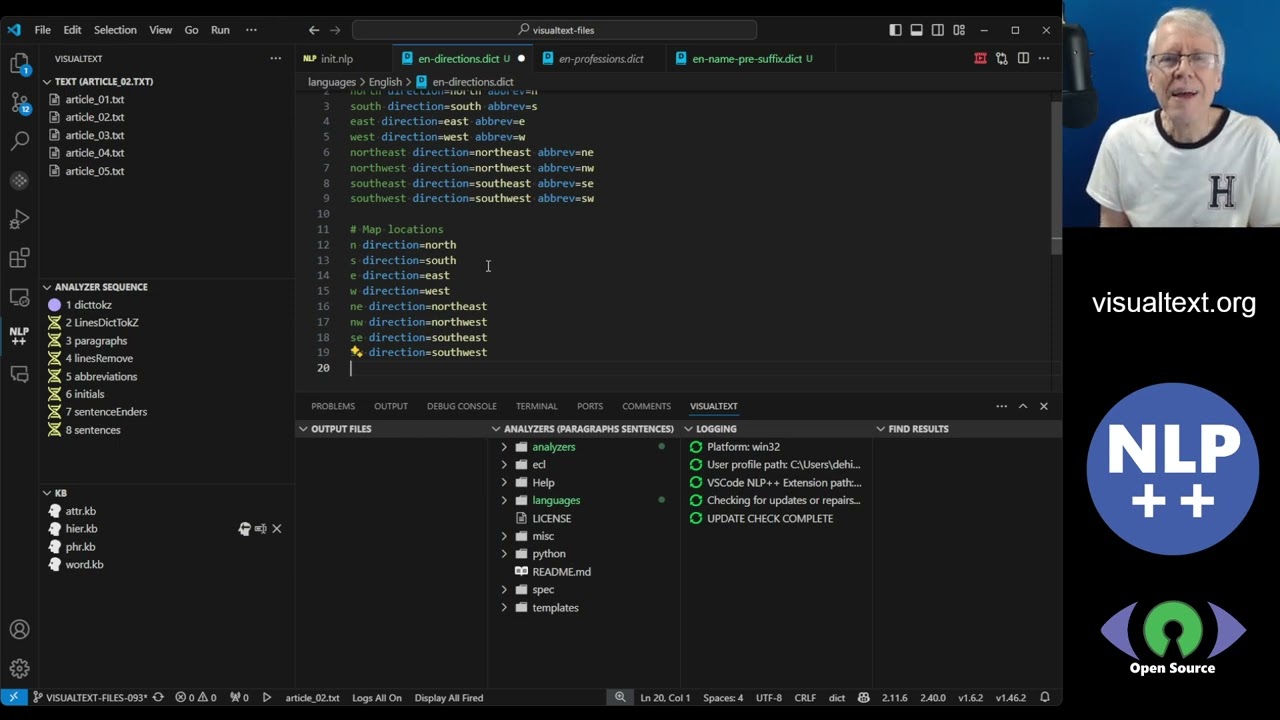
Task: Open remote window button in status bar
Action: [x=13, y=698]
